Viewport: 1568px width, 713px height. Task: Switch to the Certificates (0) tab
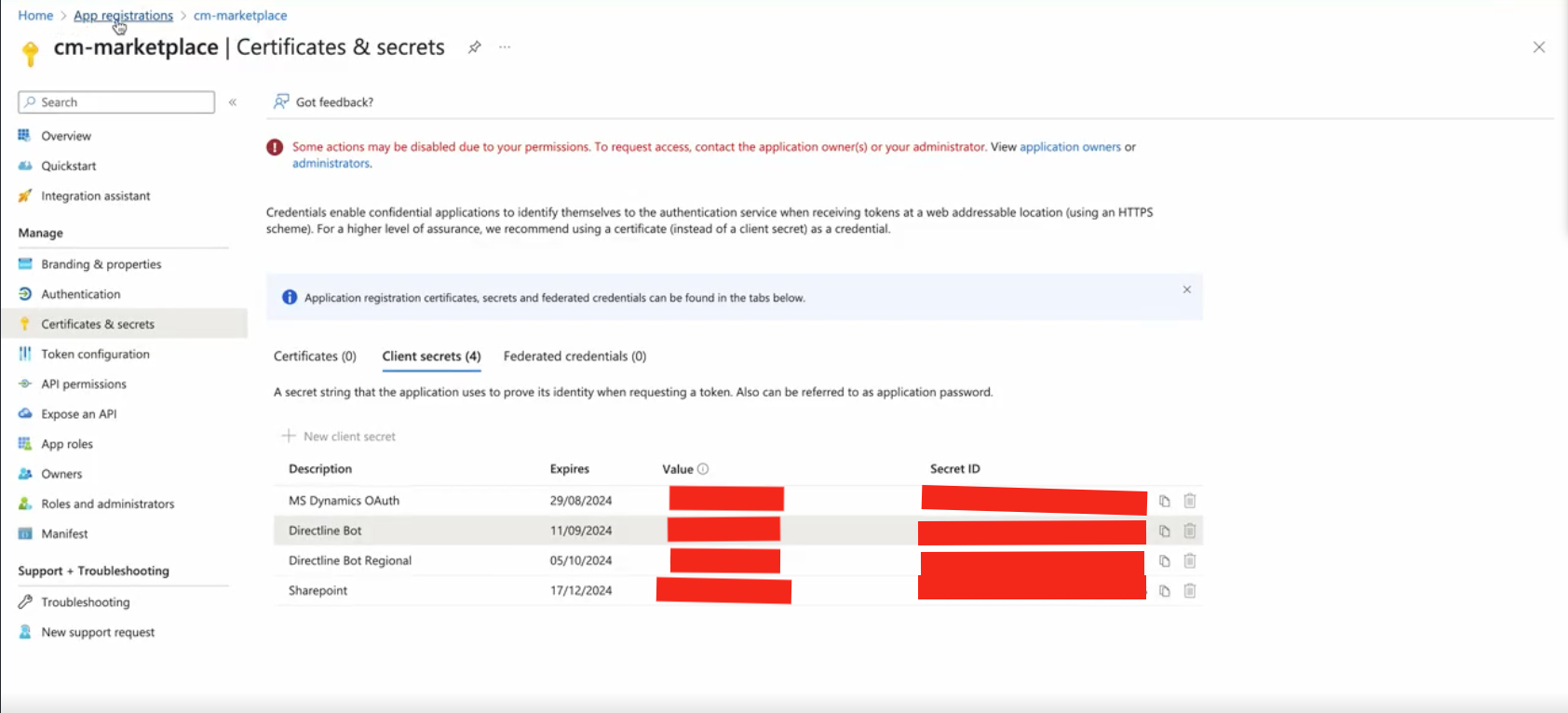point(315,356)
